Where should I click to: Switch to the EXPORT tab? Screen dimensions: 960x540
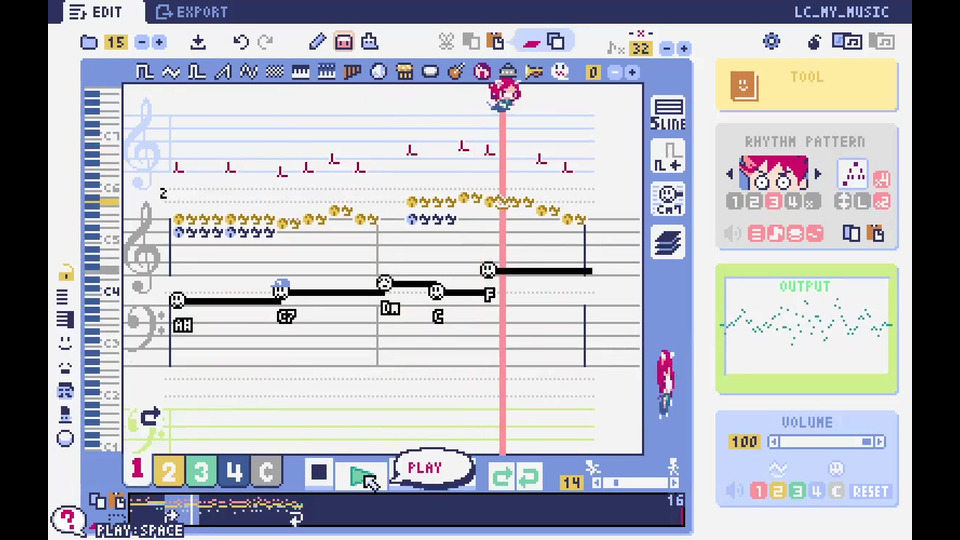coord(192,12)
